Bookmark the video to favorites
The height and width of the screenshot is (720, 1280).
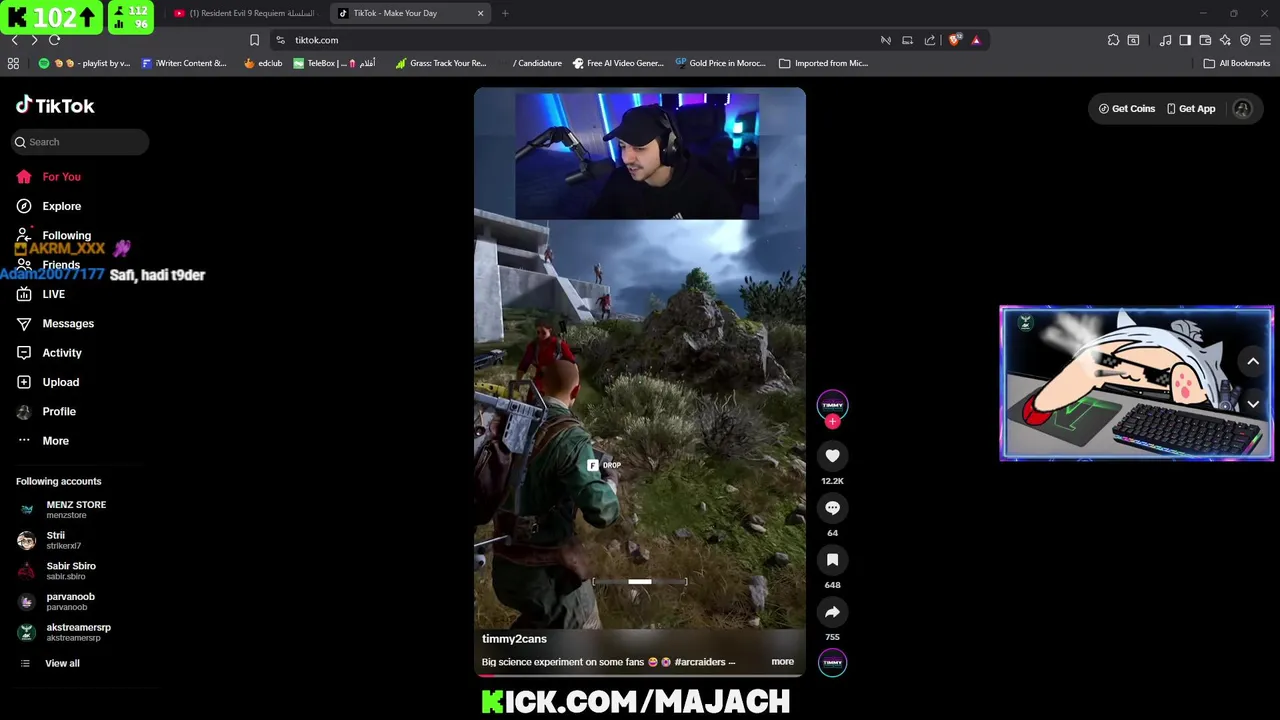832,560
